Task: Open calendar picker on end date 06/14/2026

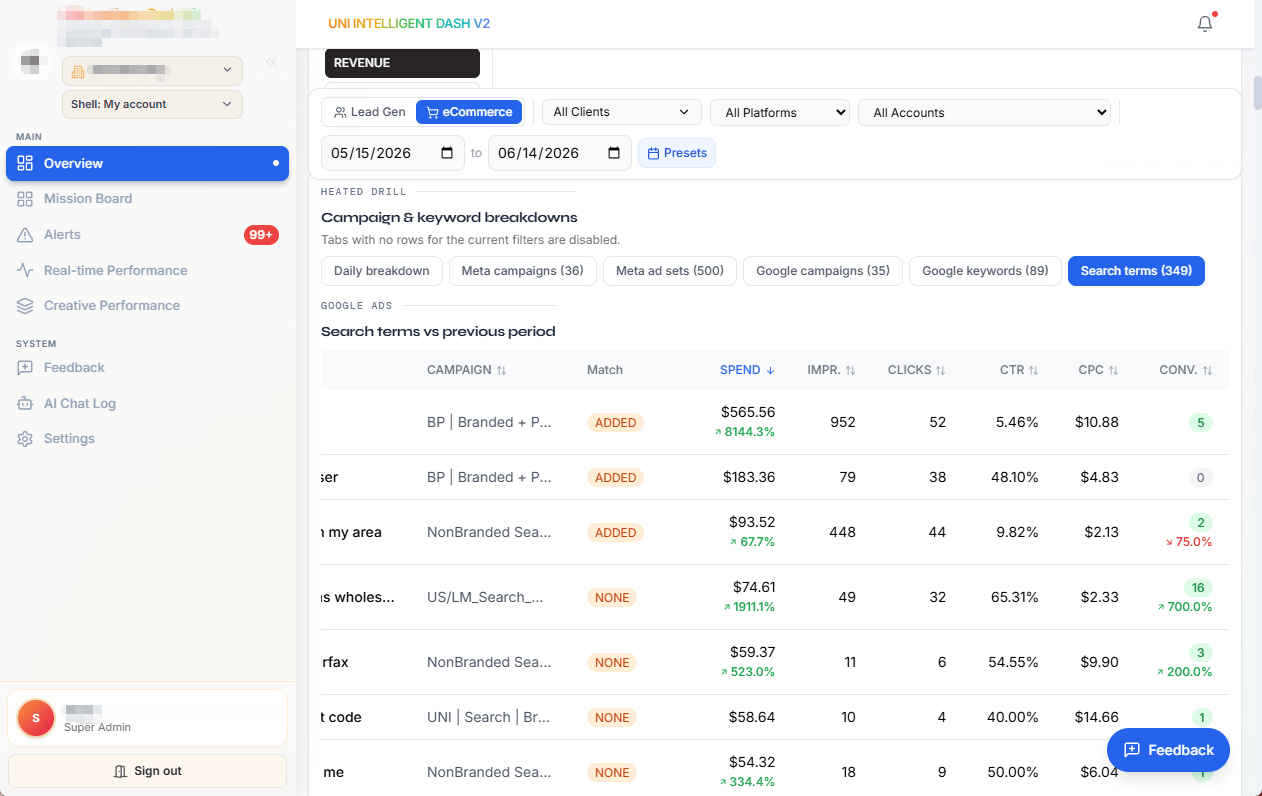Action: tap(614, 153)
